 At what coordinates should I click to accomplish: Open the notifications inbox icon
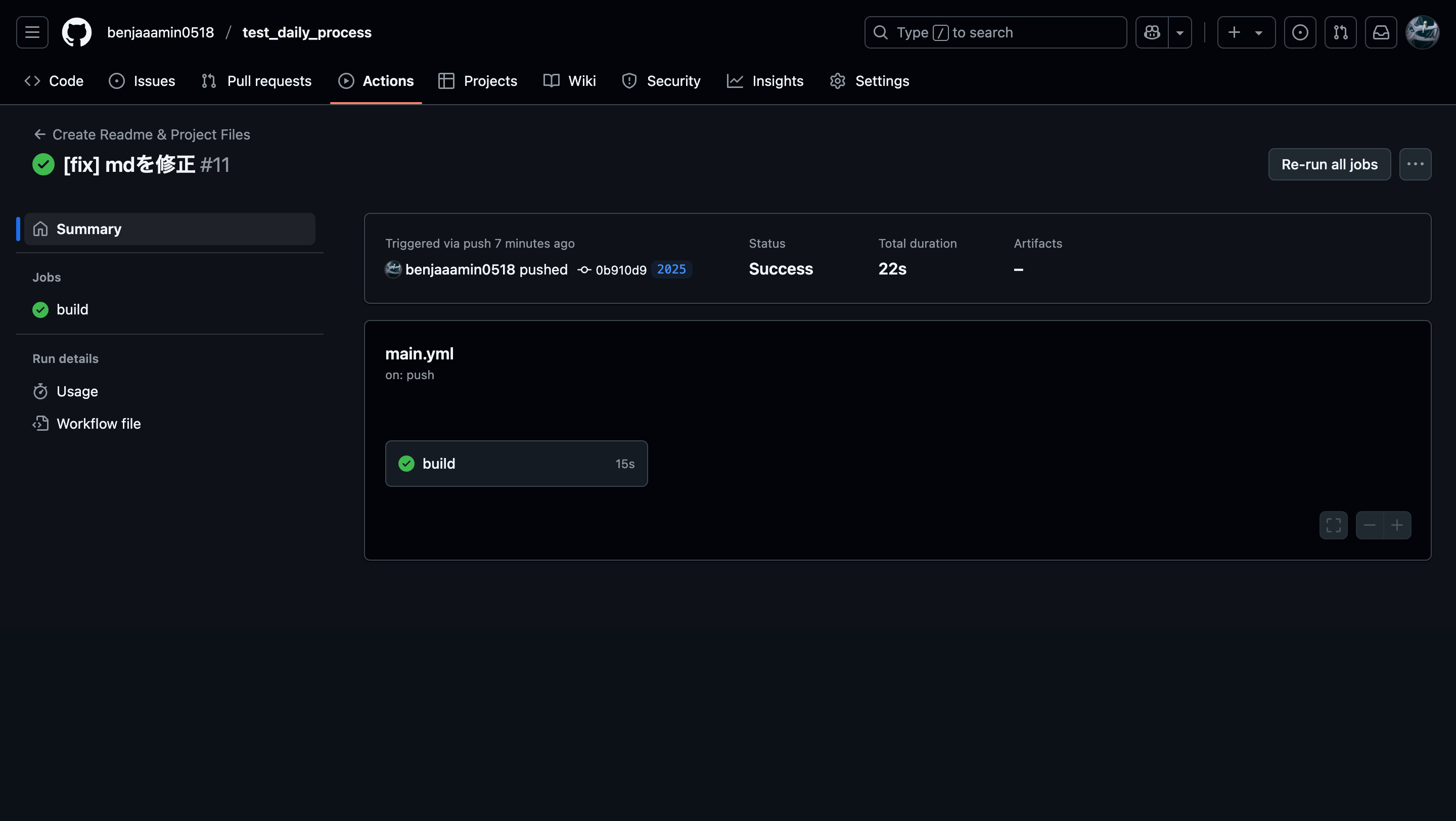pyautogui.click(x=1381, y=32)
